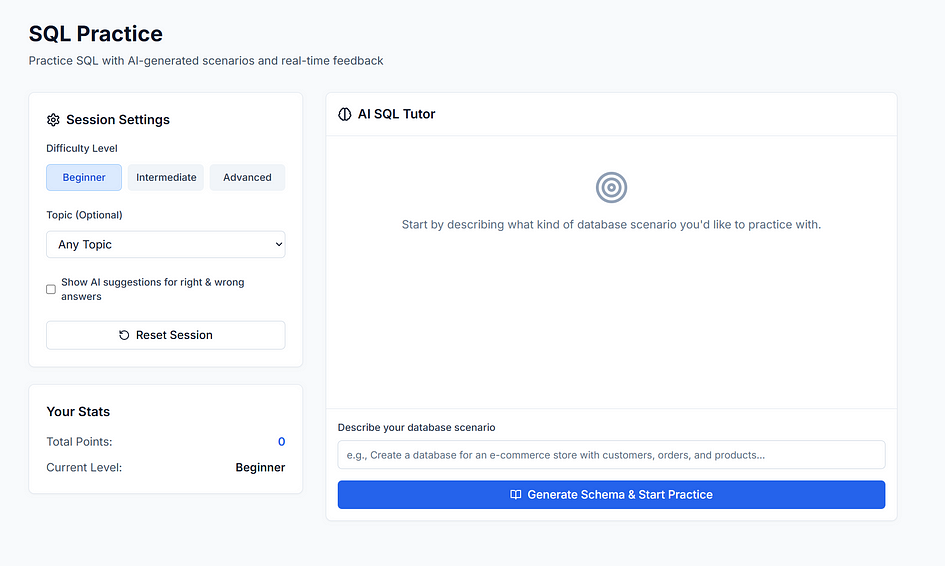Image resolution: width=945 pixels, height=566 pixels.
Task: Click the AI SQL Tutor brain icon
Action: (x=345, y=114)
